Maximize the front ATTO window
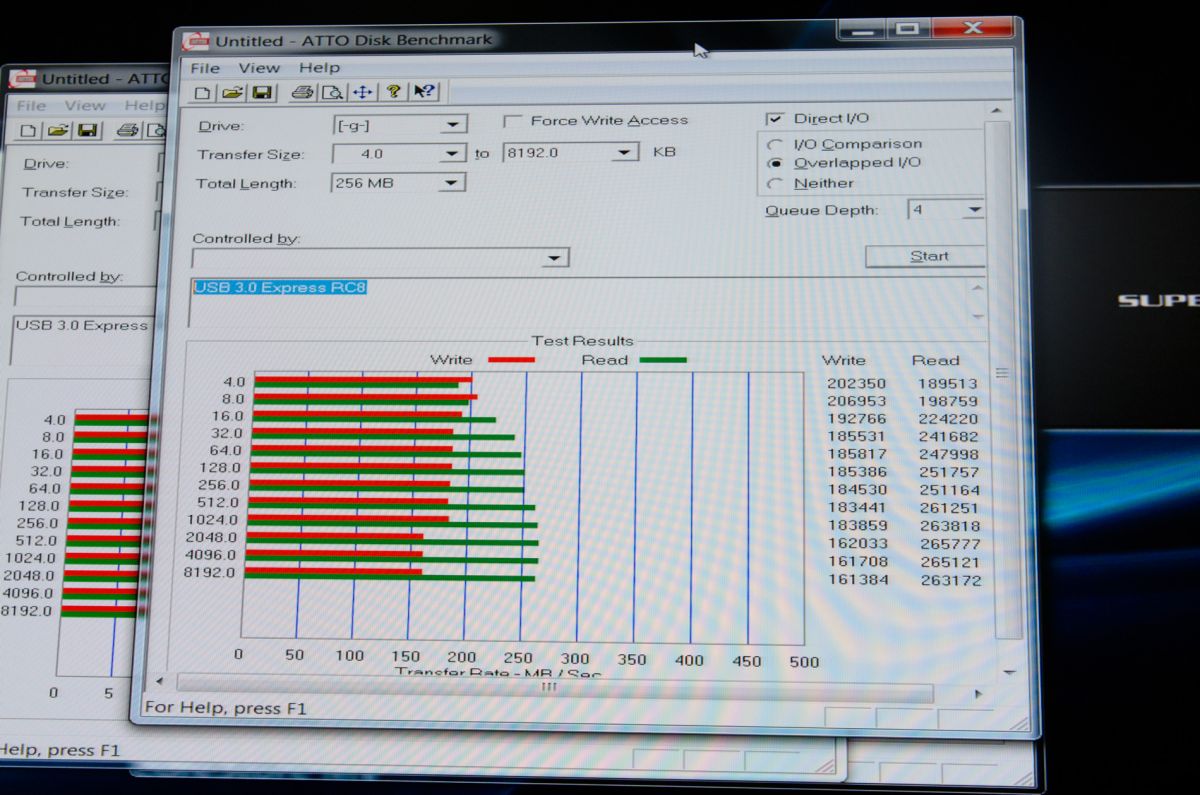Screen dimensions: 1200x795 908,29
